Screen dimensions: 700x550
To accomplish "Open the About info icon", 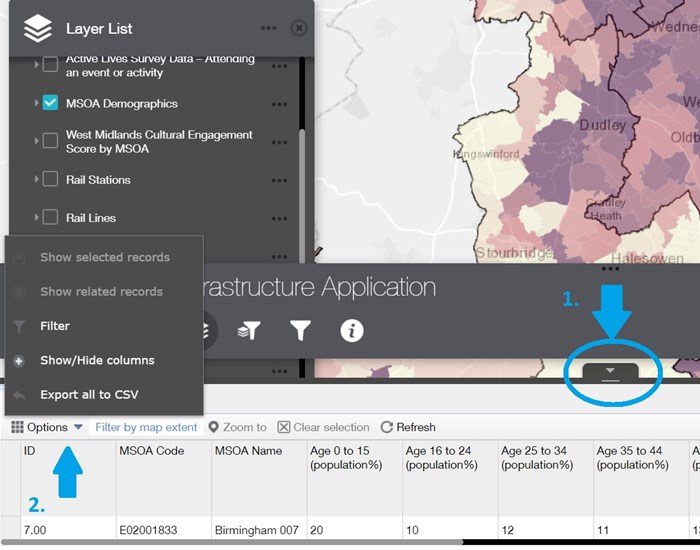I will pyautogui.click(x=351, y=331).
